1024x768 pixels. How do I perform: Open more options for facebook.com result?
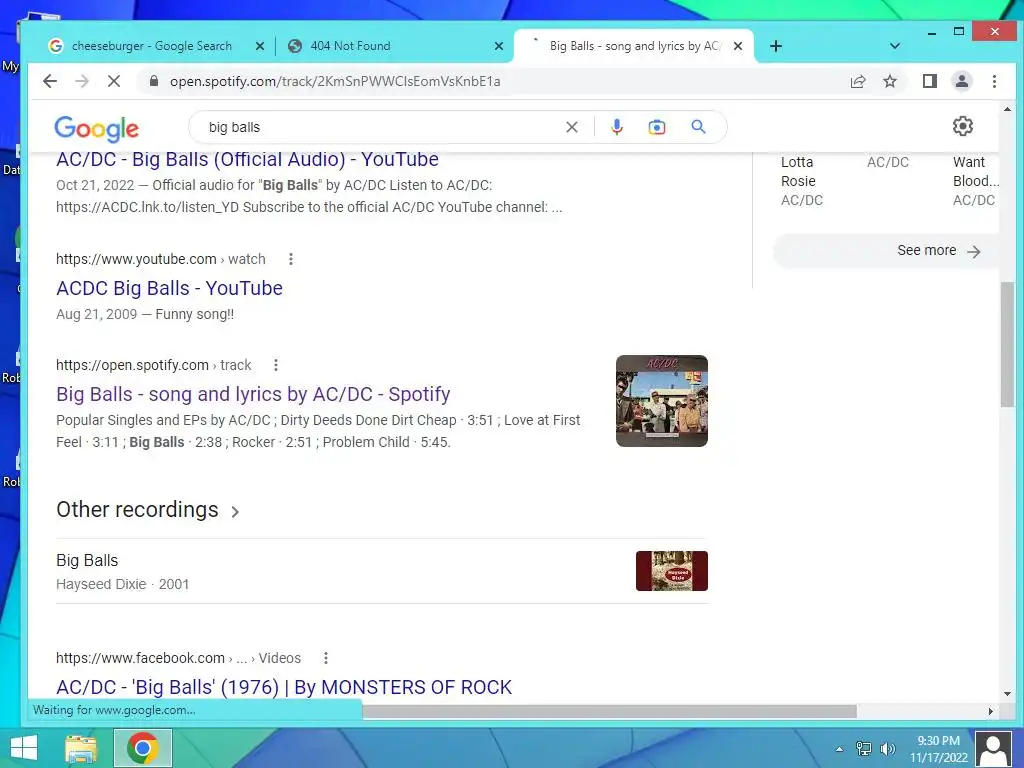point(325,658)
